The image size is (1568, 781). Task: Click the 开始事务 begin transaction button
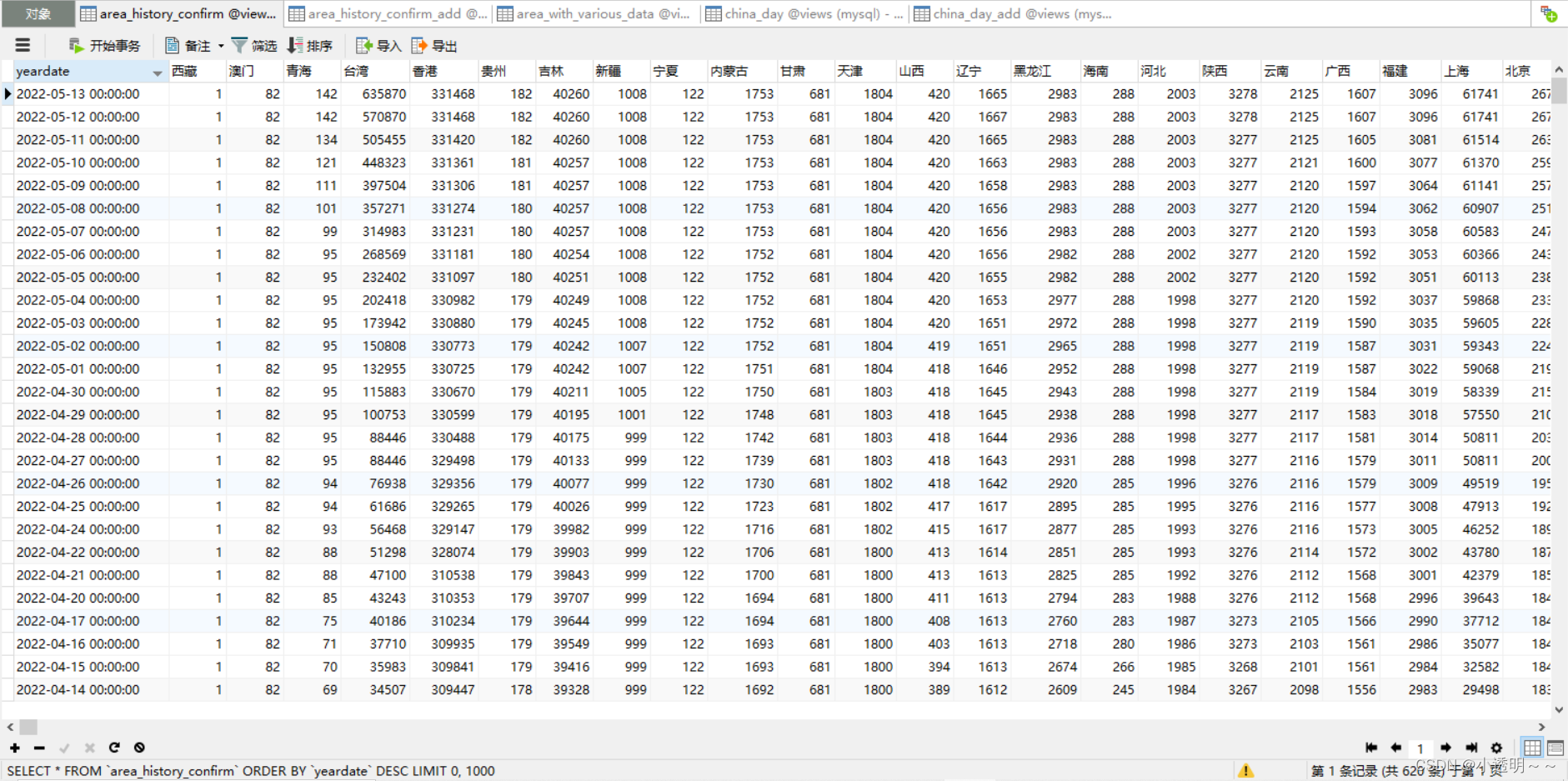point(104,45)
